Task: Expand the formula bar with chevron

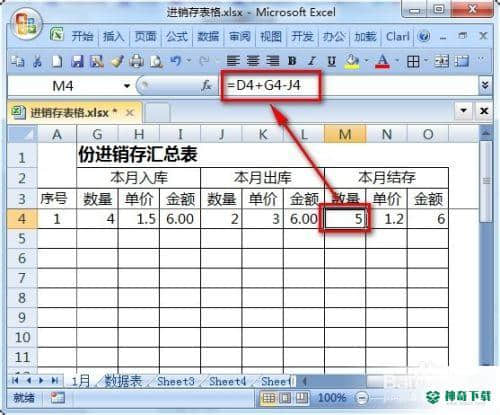Action: [485, 86]
